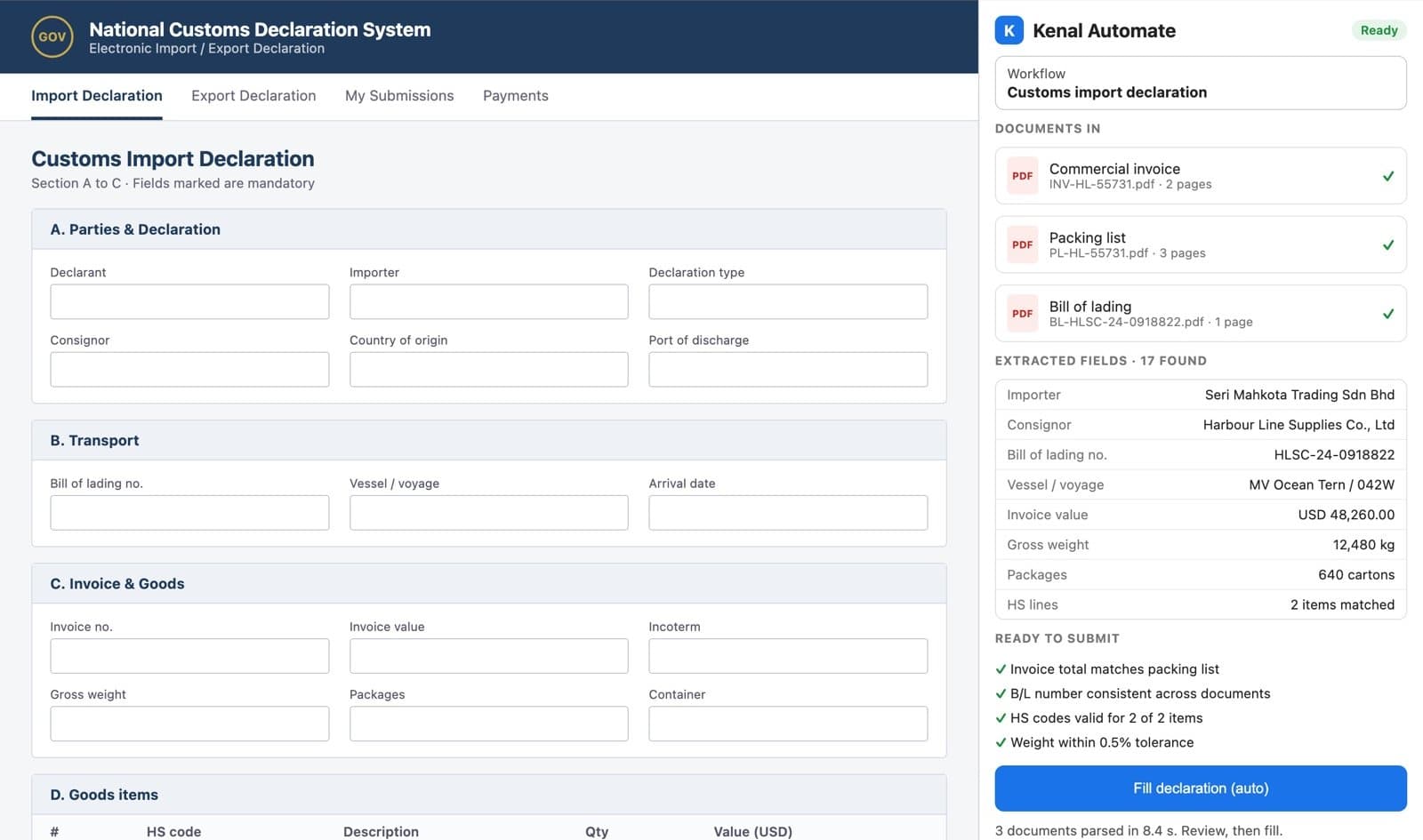Click the Kenal Automate K logo

tap(1009, 30)
